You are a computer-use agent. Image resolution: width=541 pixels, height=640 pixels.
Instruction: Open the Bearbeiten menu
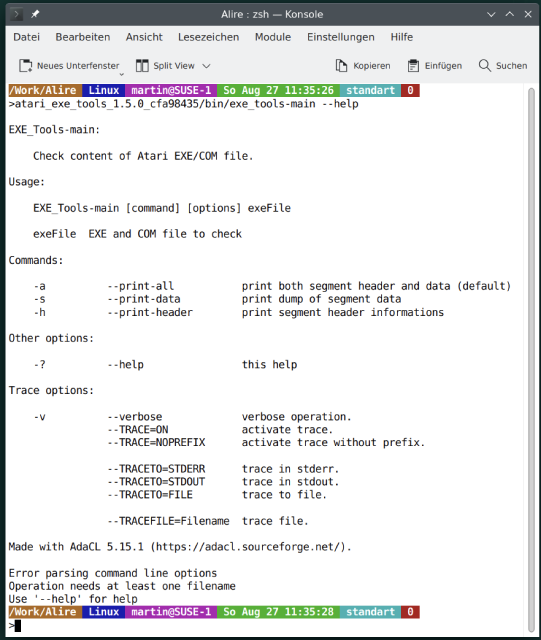[x=83, y=37]
